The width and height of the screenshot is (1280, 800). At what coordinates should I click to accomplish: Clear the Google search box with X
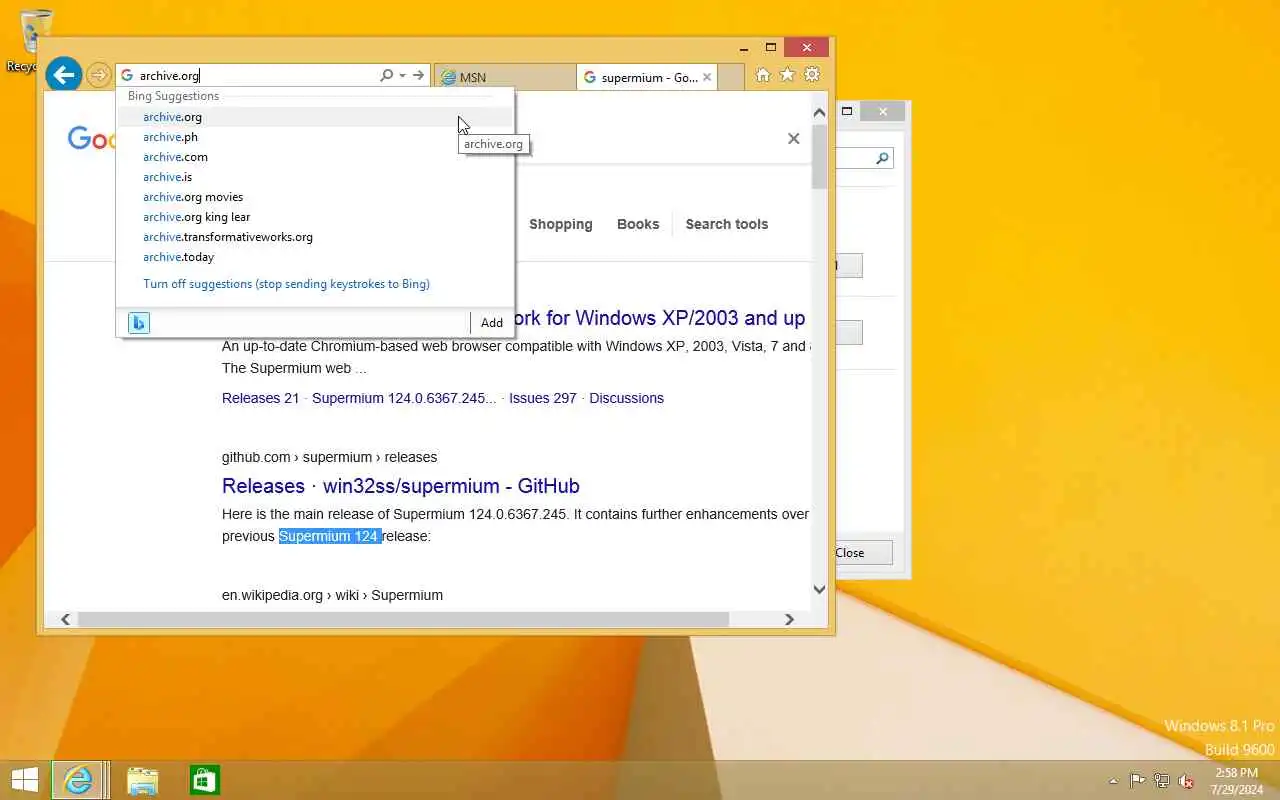pos(793,139)
